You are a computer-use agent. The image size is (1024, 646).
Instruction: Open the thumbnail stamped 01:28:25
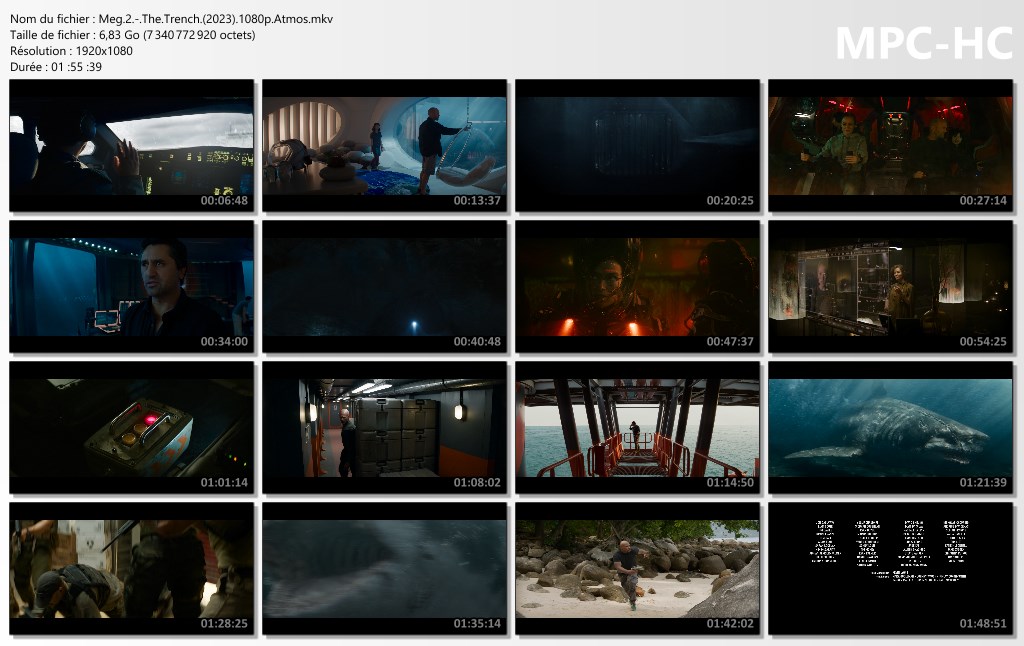131,568
